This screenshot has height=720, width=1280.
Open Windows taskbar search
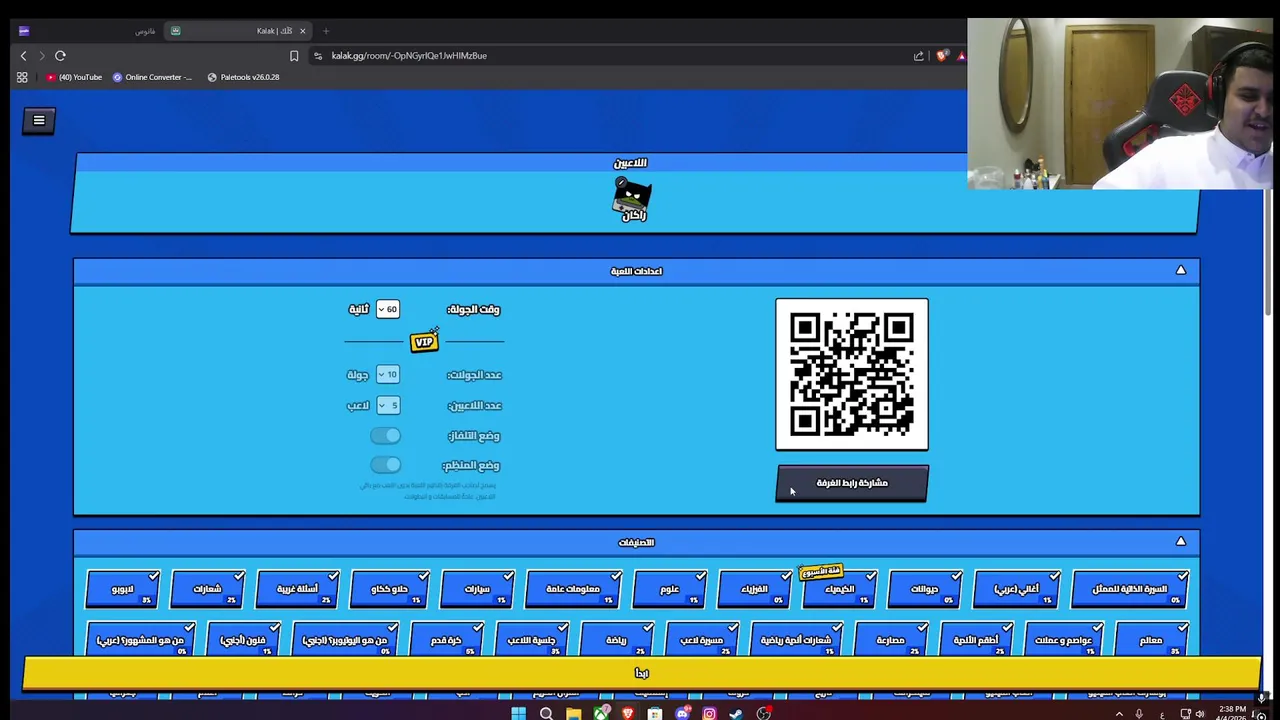tap(546, 713)
